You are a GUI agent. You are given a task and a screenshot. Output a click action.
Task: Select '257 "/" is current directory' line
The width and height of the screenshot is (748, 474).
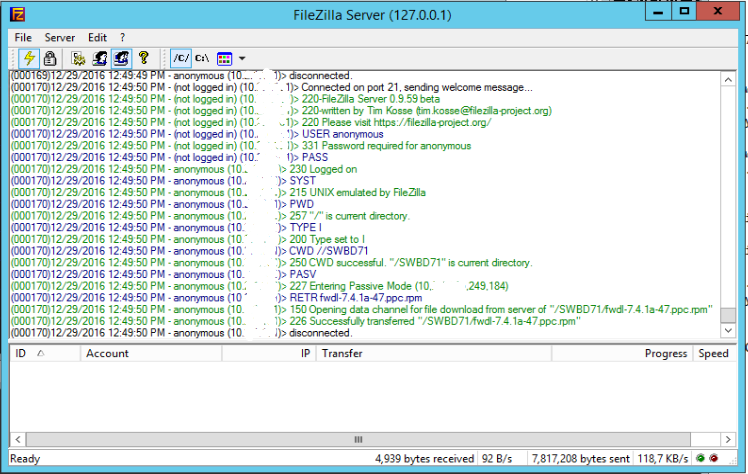tap(210, 216)
